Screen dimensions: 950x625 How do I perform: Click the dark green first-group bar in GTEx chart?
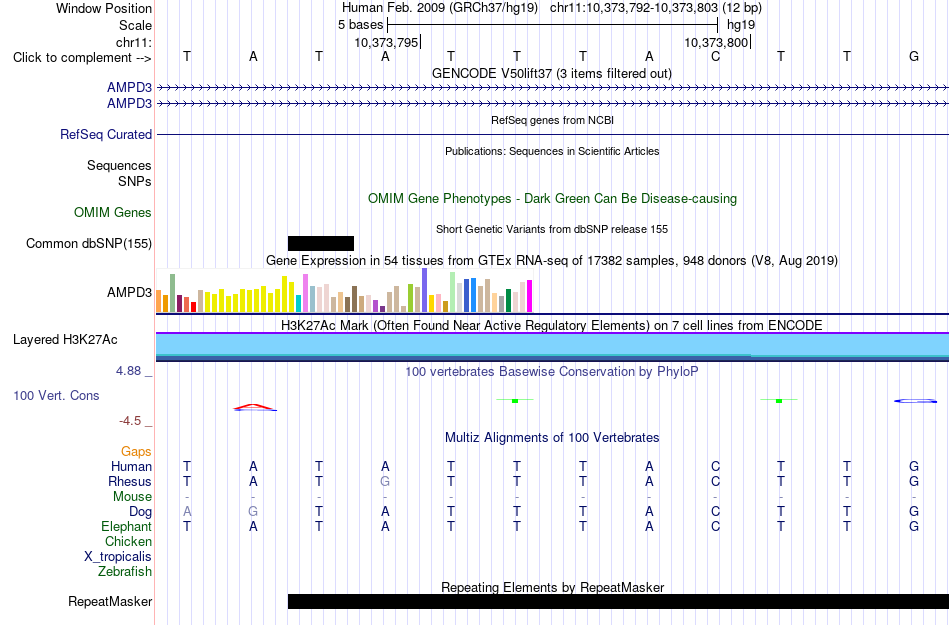click(172, 293)
